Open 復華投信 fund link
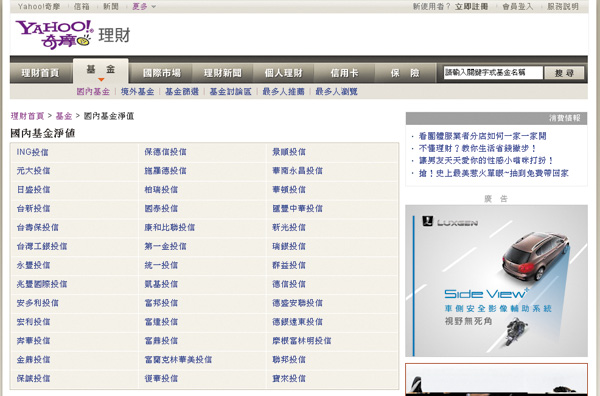 coord(161,379)
